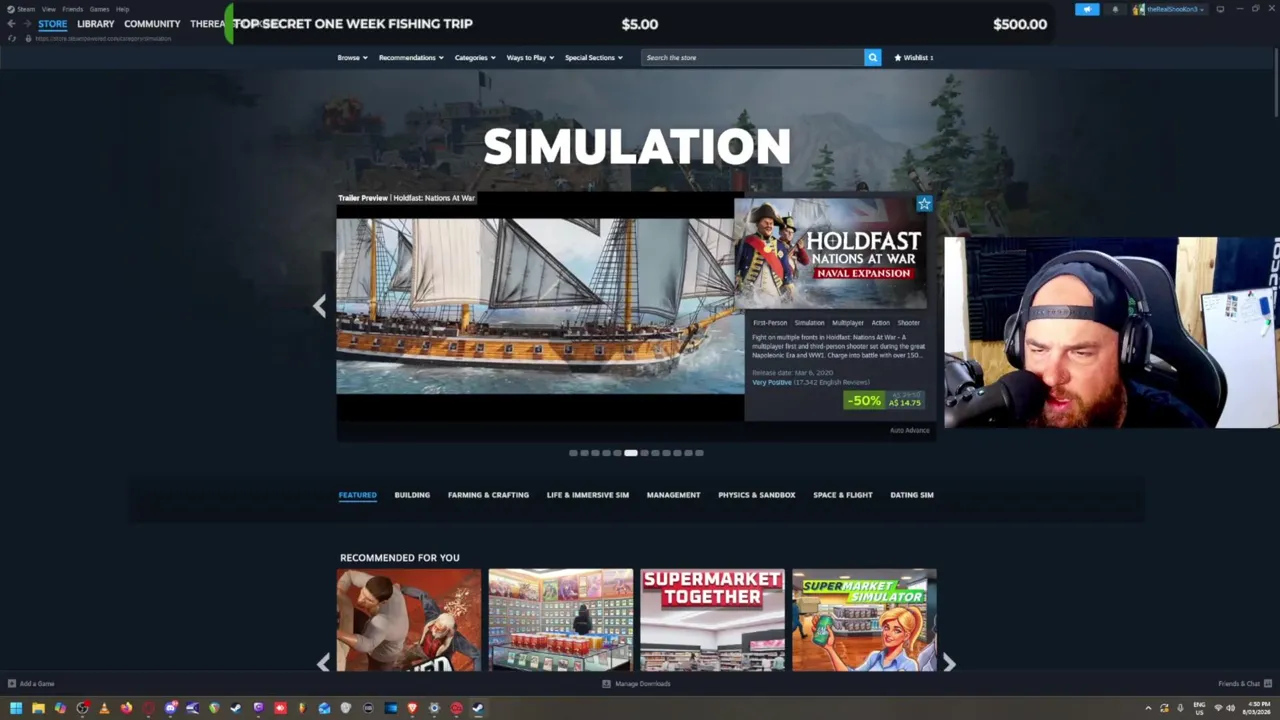This screenshot has height=720, width=1280.
Task: Click the blue search magnifier button
Action: [872, 57]
